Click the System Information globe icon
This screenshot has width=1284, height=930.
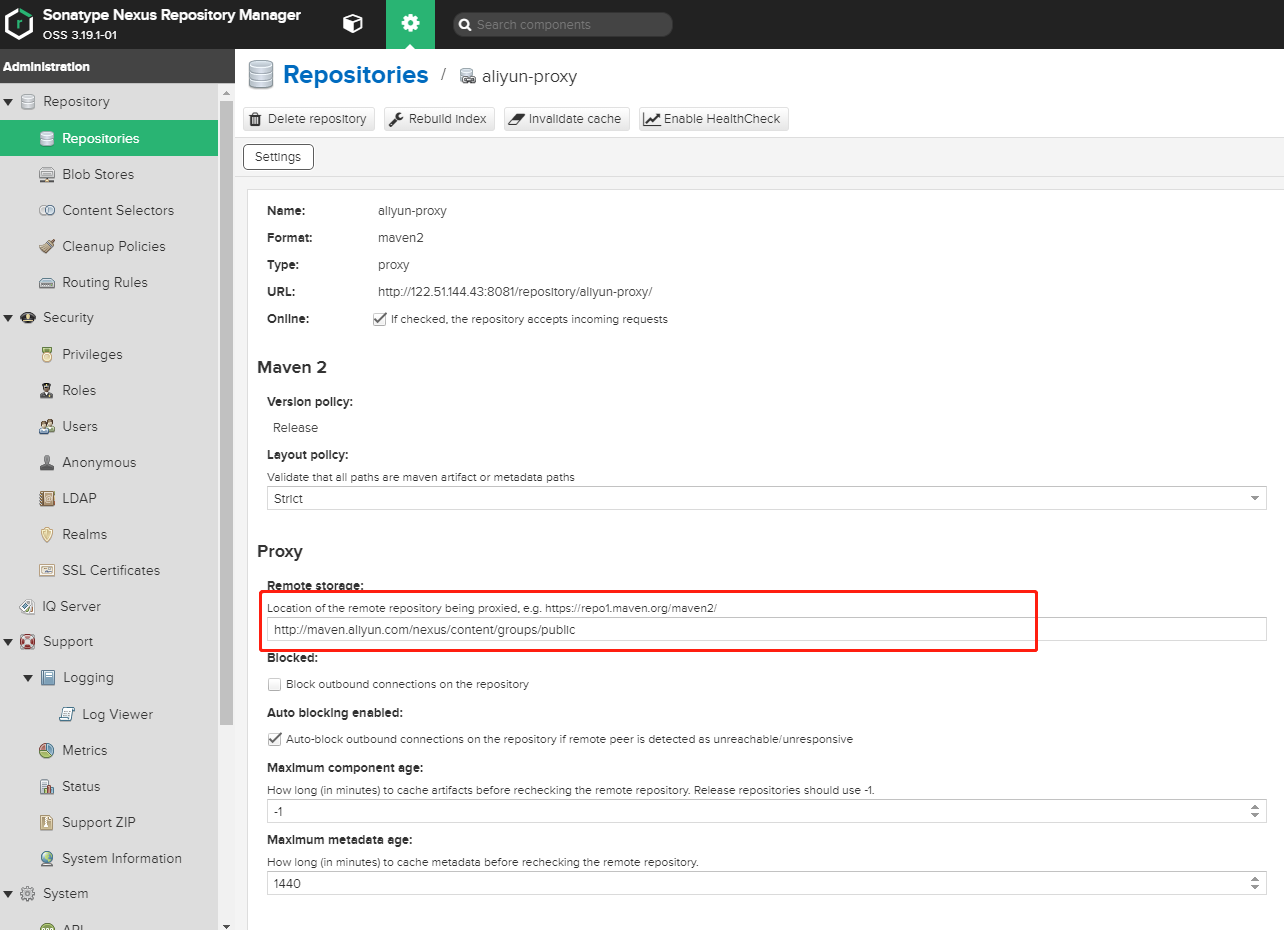point(46,858)
